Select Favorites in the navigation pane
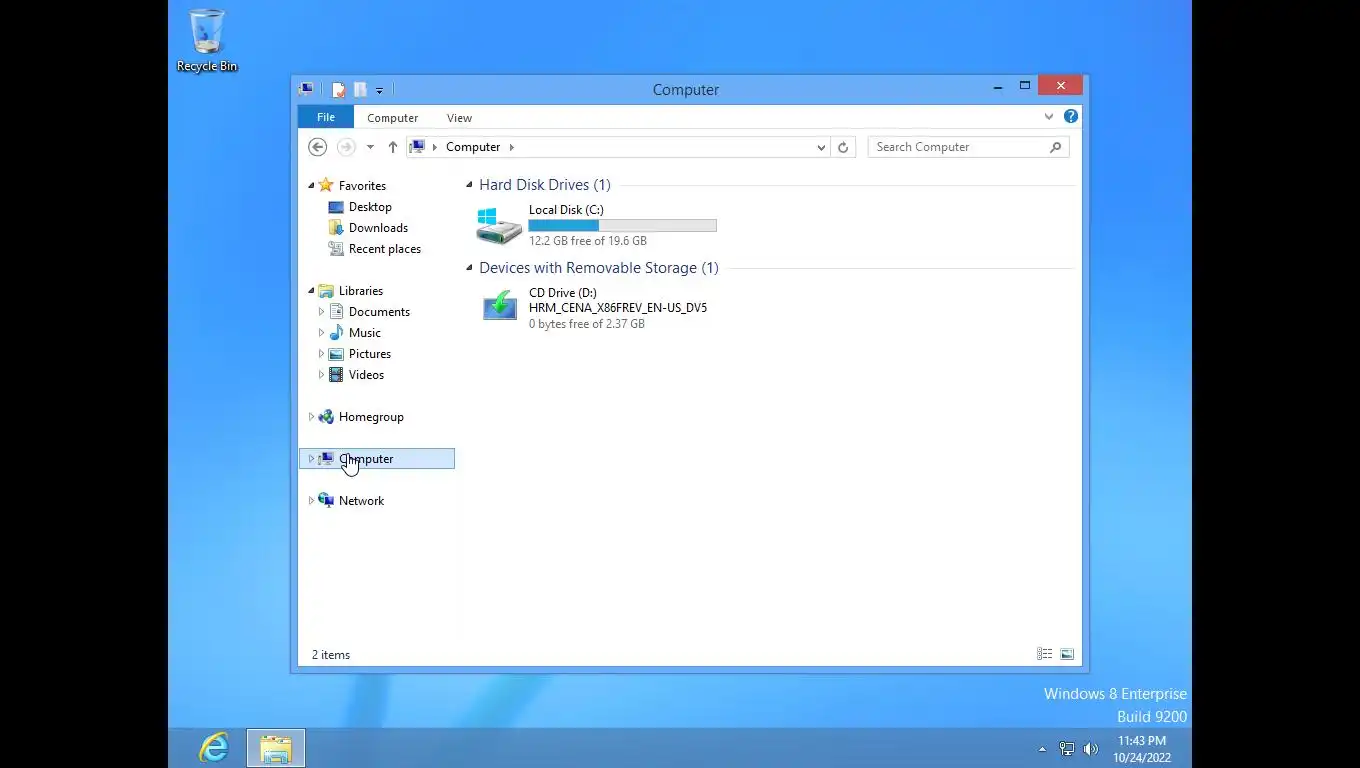Viewport: 1360px width, 768px height. pyautogui.click(x=362, y=186)
